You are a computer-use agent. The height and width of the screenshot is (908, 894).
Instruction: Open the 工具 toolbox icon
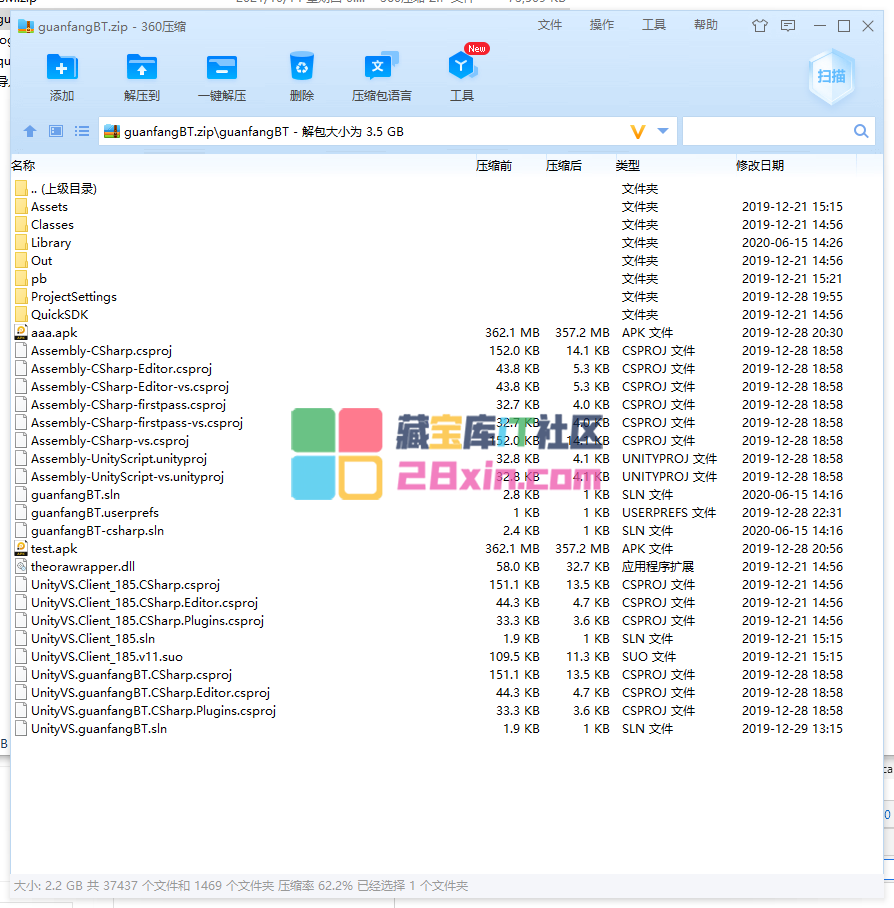point(461,68)
